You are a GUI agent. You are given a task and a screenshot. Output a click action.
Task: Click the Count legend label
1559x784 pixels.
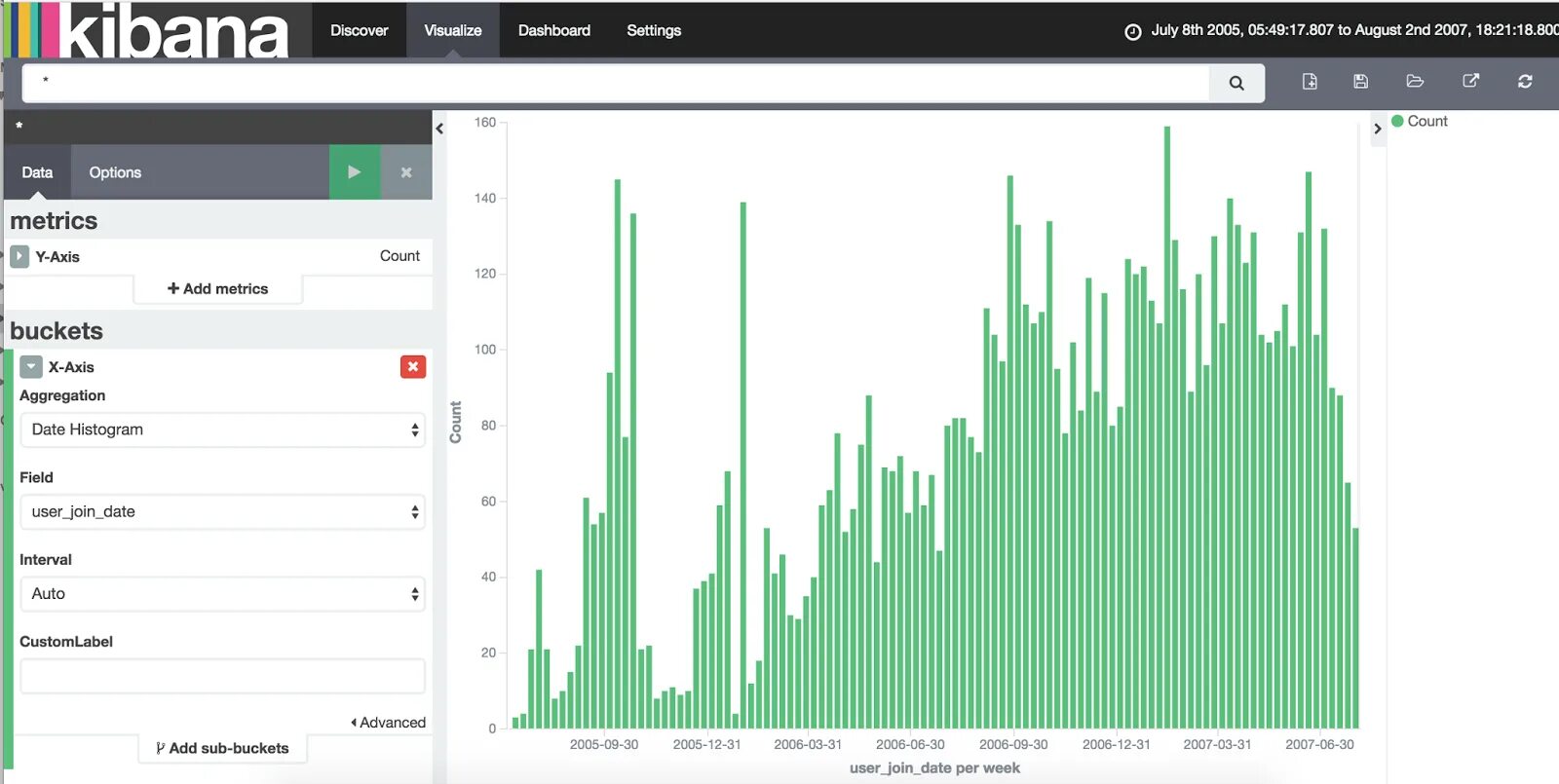tap(1427, 122)
